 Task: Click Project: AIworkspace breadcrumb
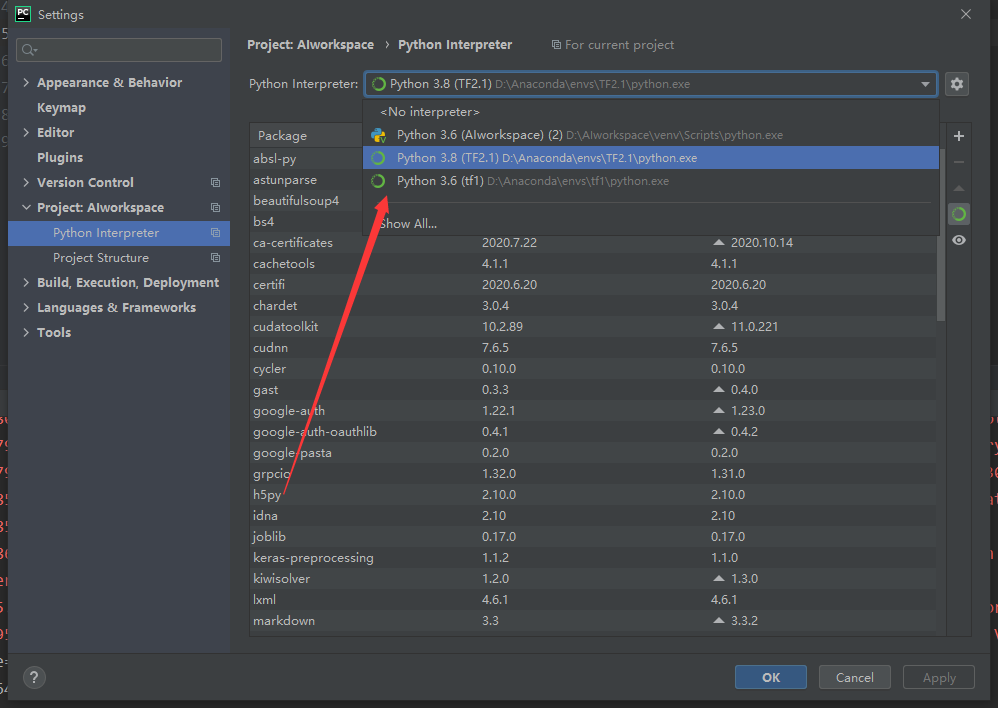tap(311, 45)
